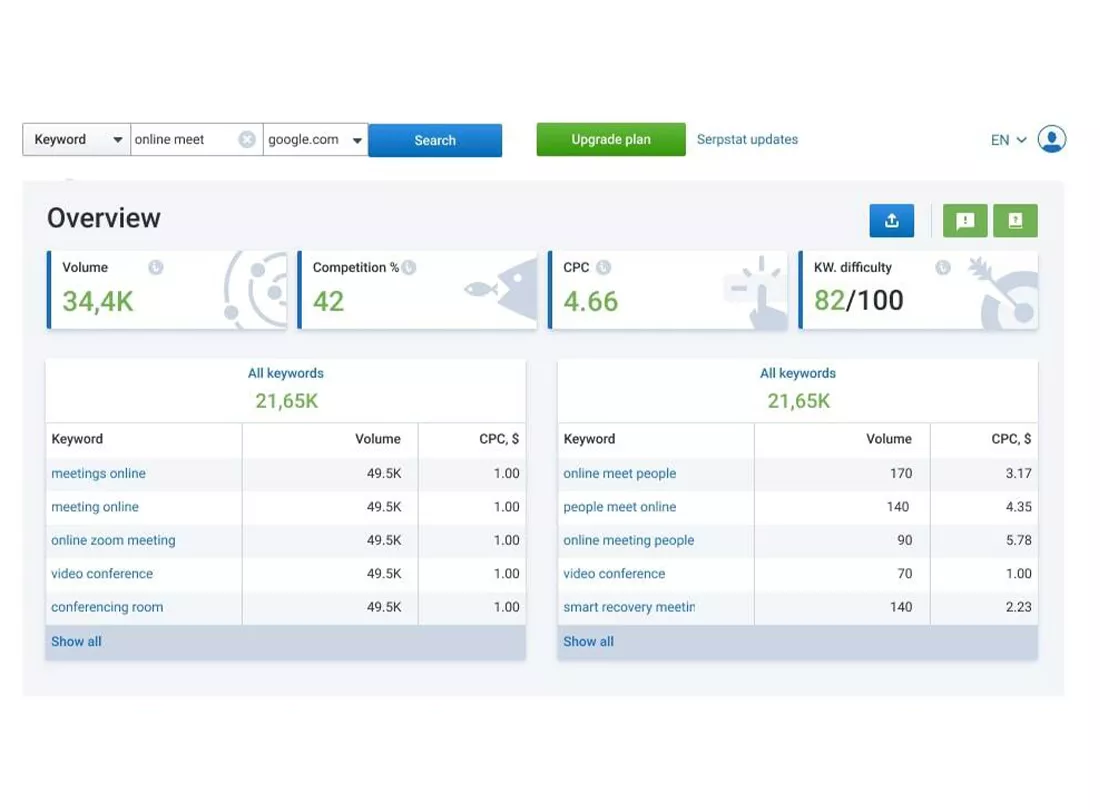Show CPC info icon
The width and height of the screenshot is (1100, 810).
[x=603, y=267]
